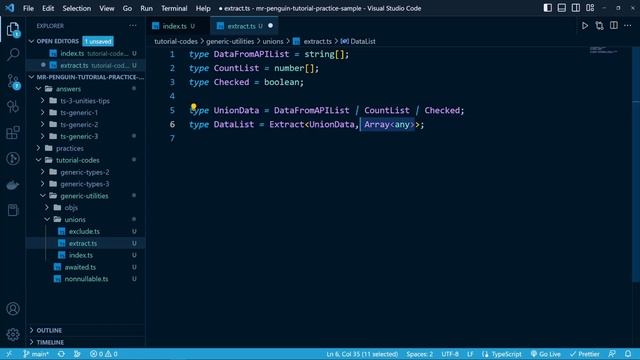Viewport: 640px width, 360px height.
Task: Click the generic-utilities breadcrumb segment
Action: click(230, 41)
